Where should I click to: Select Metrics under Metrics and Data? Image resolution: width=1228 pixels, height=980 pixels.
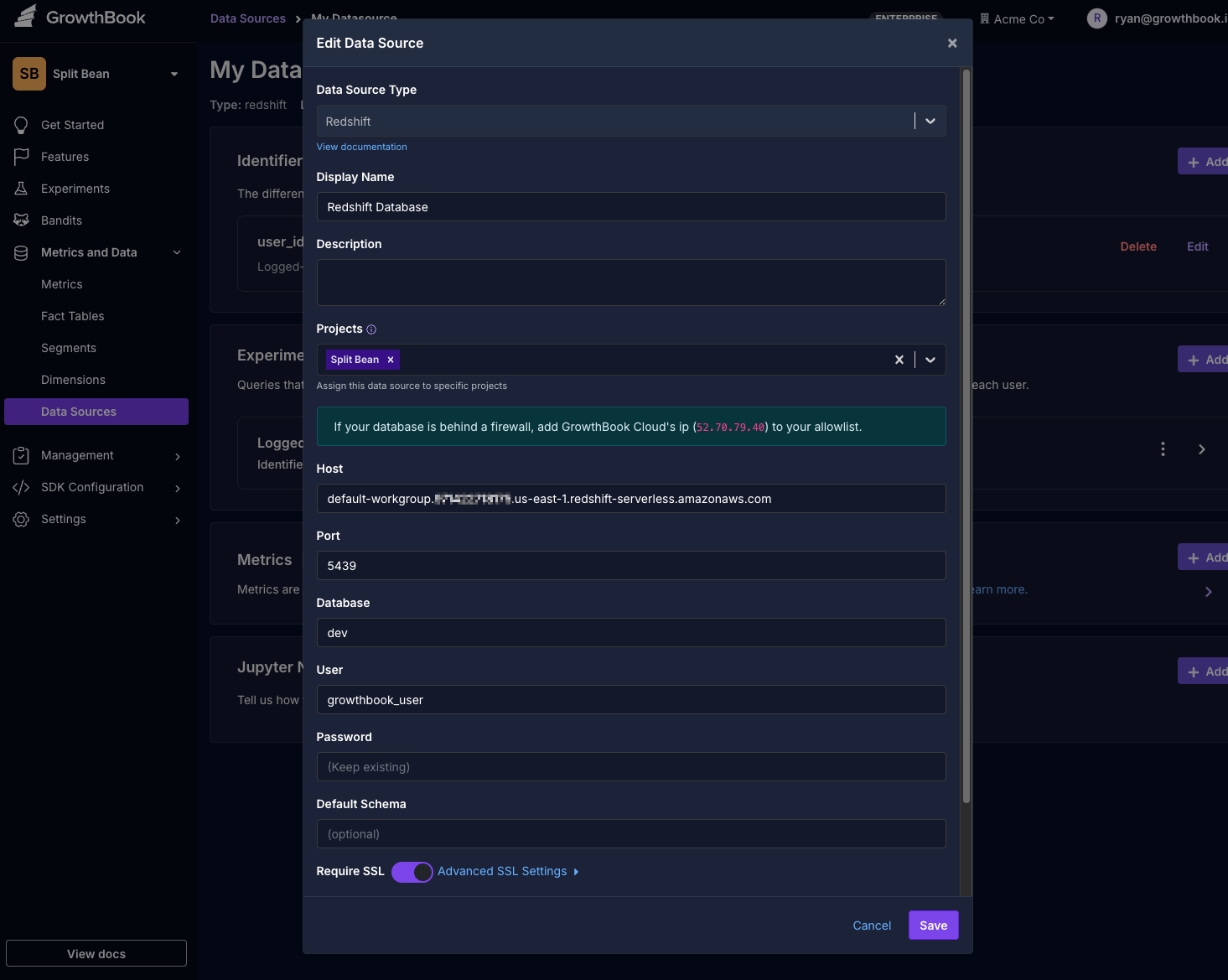coord(62,284)
